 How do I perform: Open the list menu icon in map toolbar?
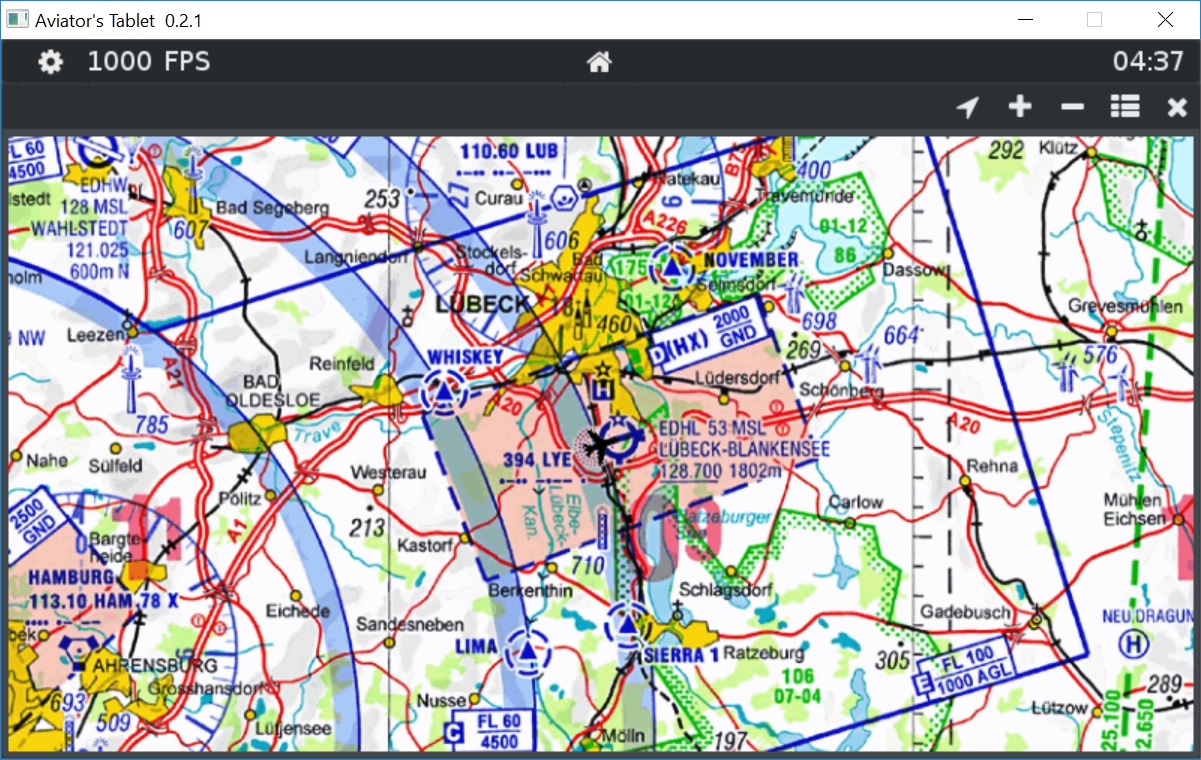(x=1125, y=107)
